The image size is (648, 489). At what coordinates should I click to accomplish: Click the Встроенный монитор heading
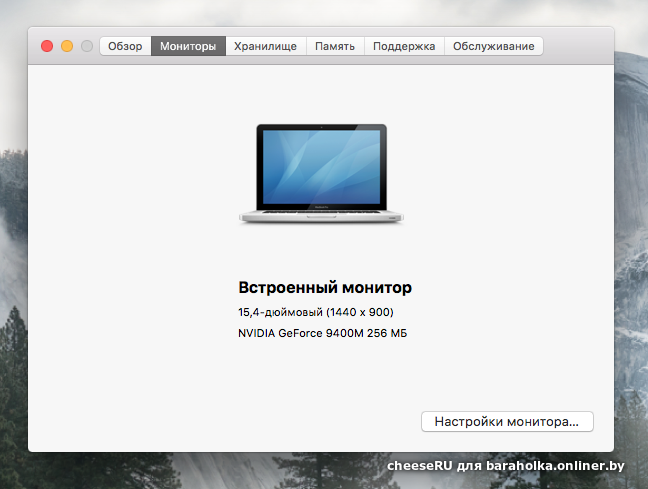point(325,287)
